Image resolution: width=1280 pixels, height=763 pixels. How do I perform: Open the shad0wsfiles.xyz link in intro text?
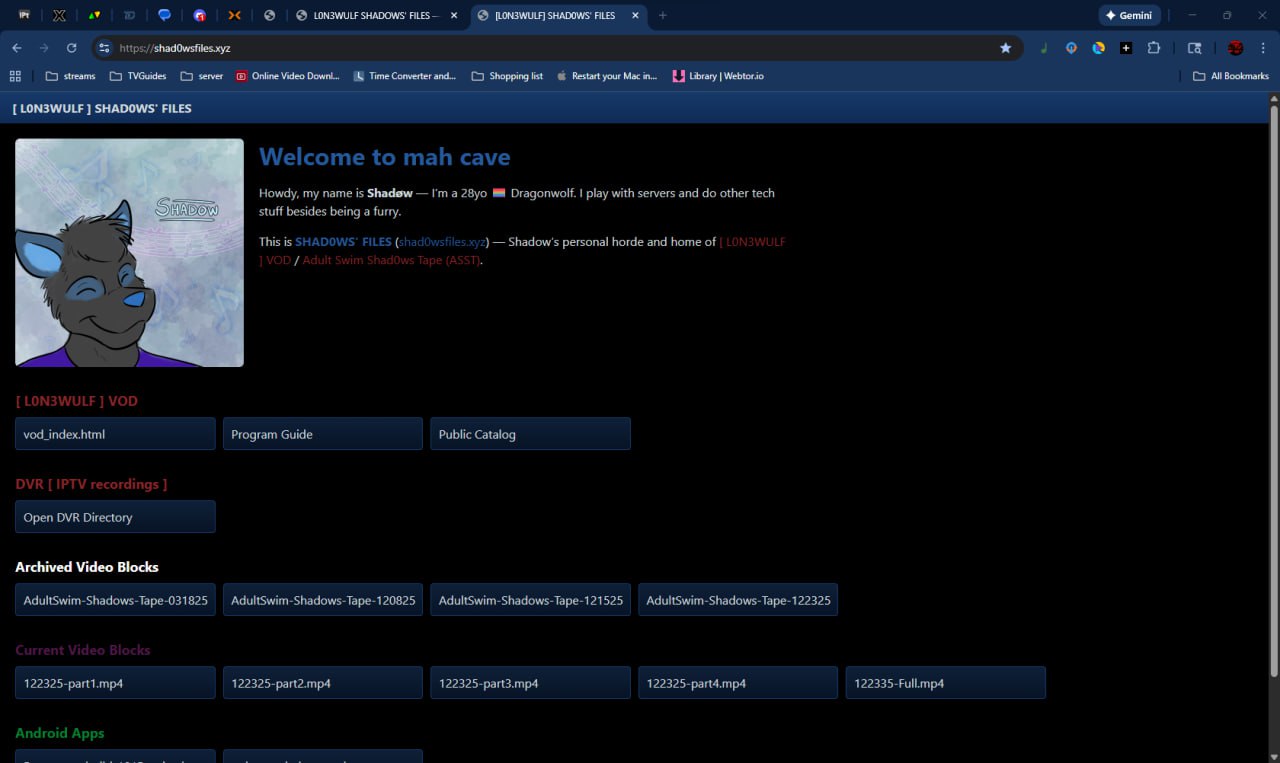coord(442,242)
